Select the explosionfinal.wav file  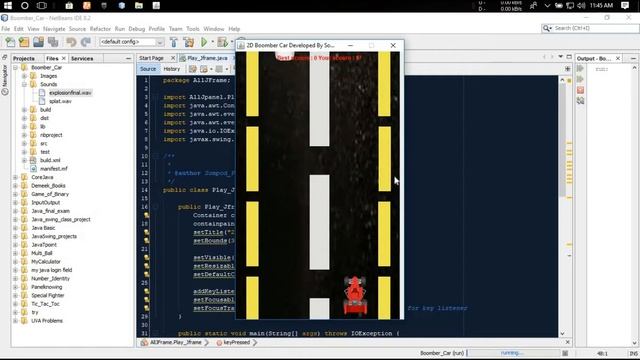(x=70, y=93)
